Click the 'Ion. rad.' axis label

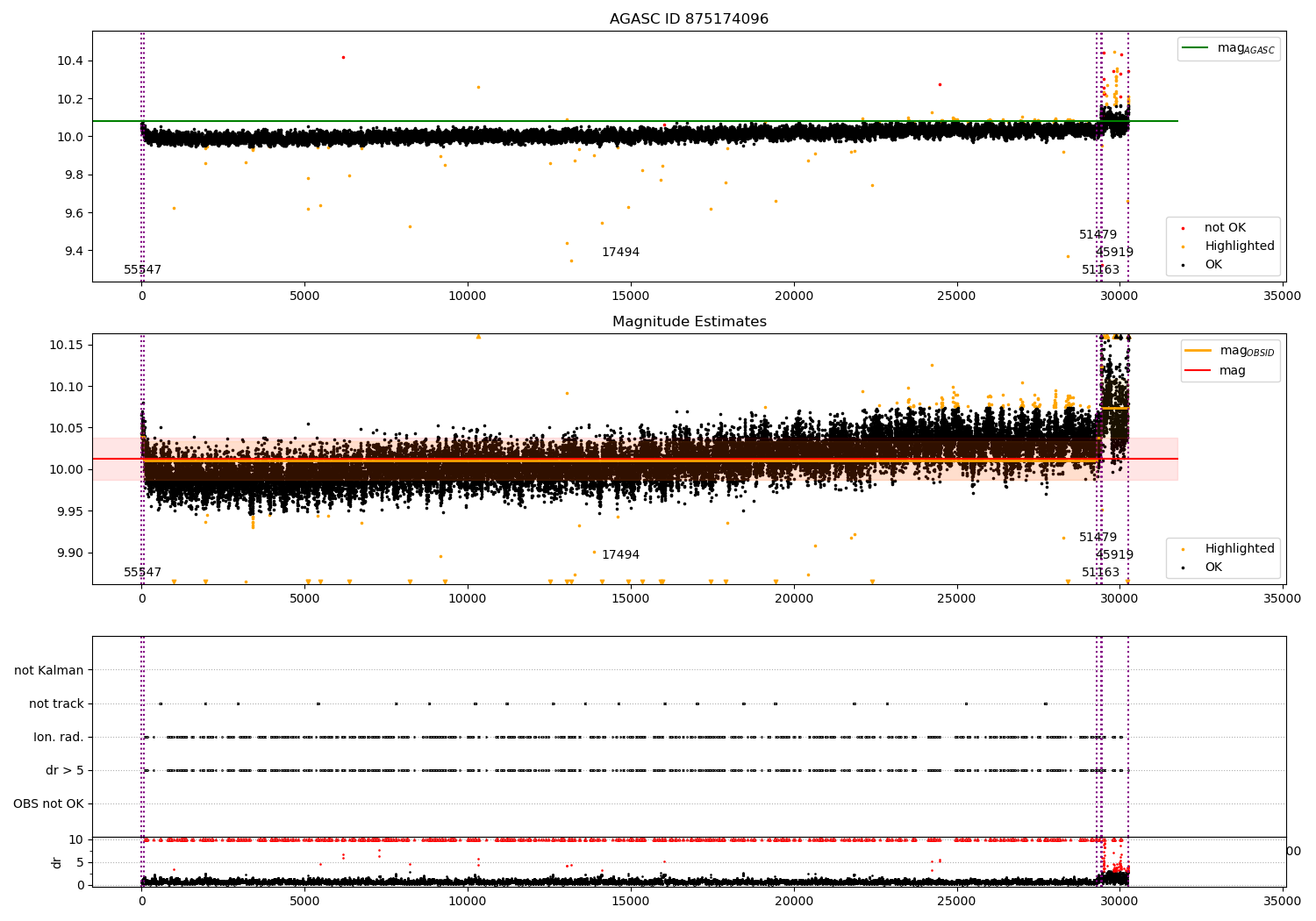pos(59,737)
